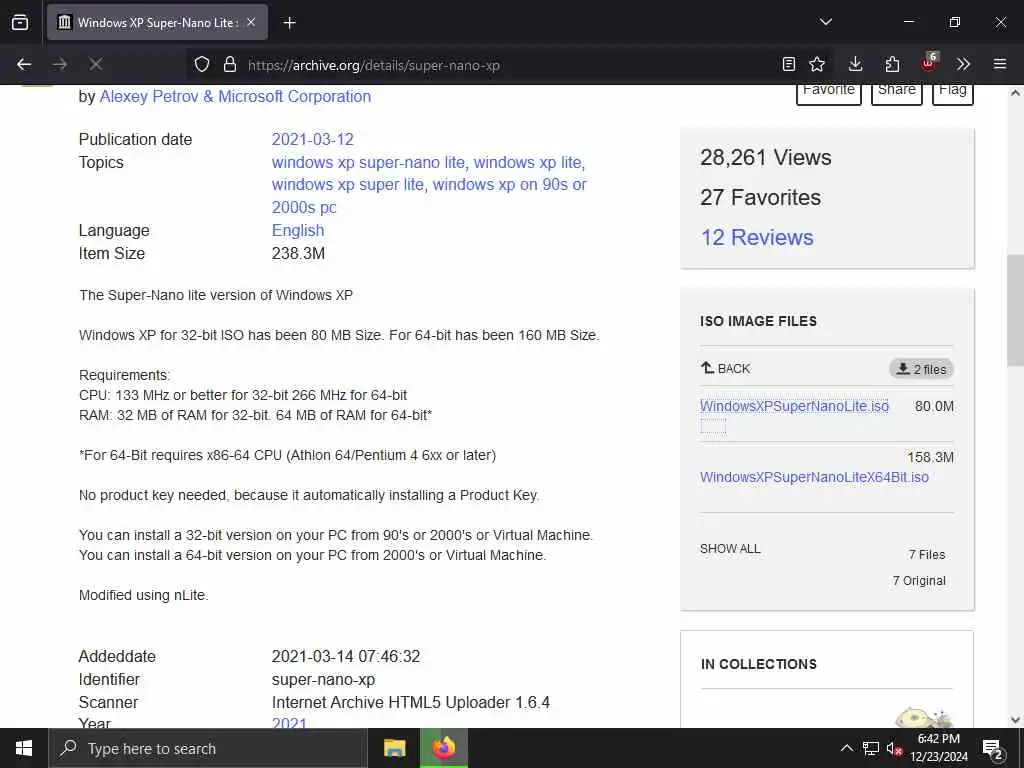This screenshot has width=1024, height=768.
Task: Select the '158.3M' file size
Action: tap(931, 457)
